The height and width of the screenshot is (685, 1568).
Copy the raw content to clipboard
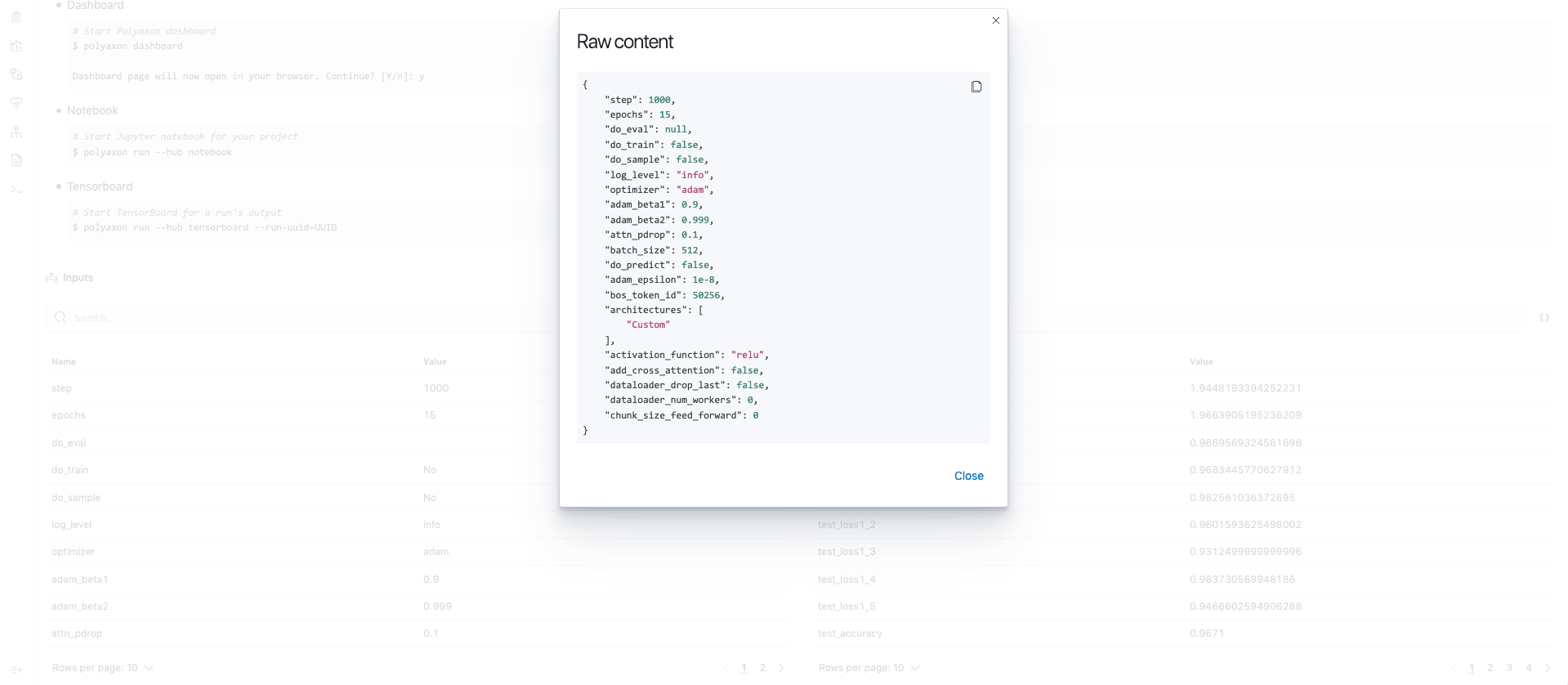click(x=976, y=87)
